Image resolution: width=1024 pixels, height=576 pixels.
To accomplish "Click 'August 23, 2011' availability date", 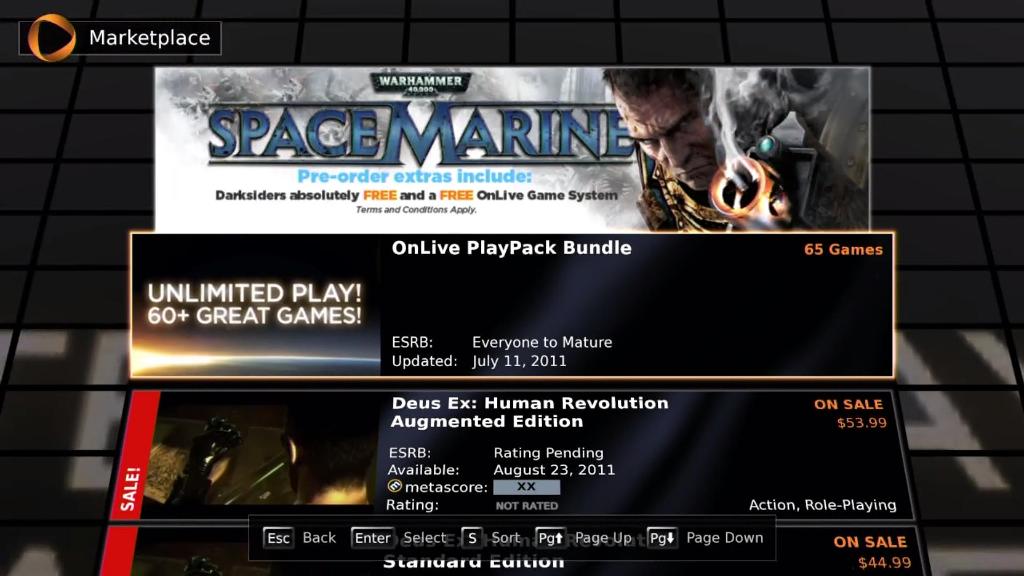I will tap(554, 470).
